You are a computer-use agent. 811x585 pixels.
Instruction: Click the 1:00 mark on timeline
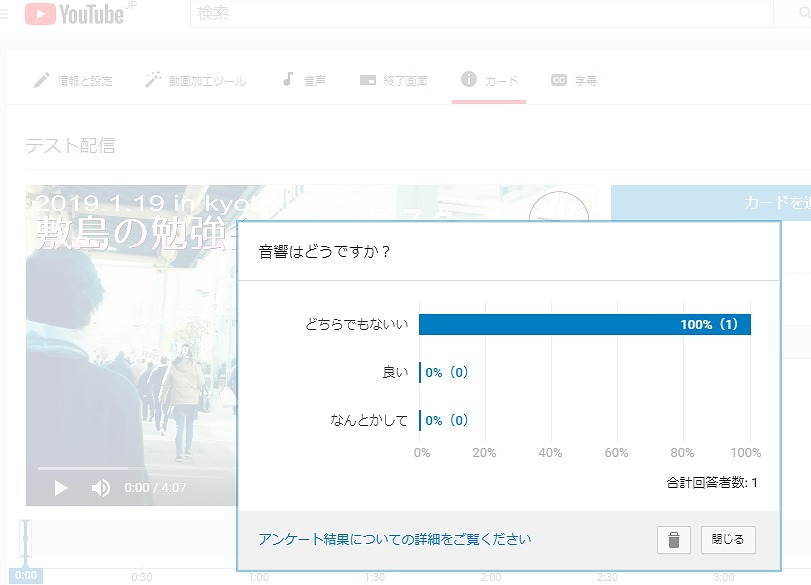(258, 576)
